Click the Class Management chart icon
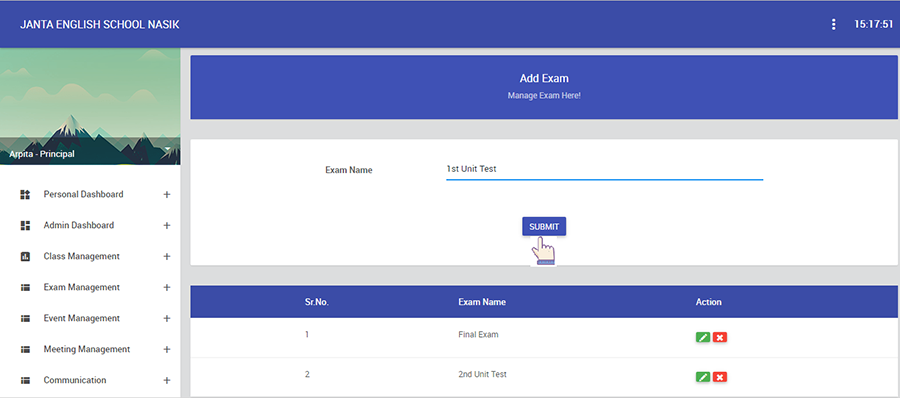 (x=25, y=257)
